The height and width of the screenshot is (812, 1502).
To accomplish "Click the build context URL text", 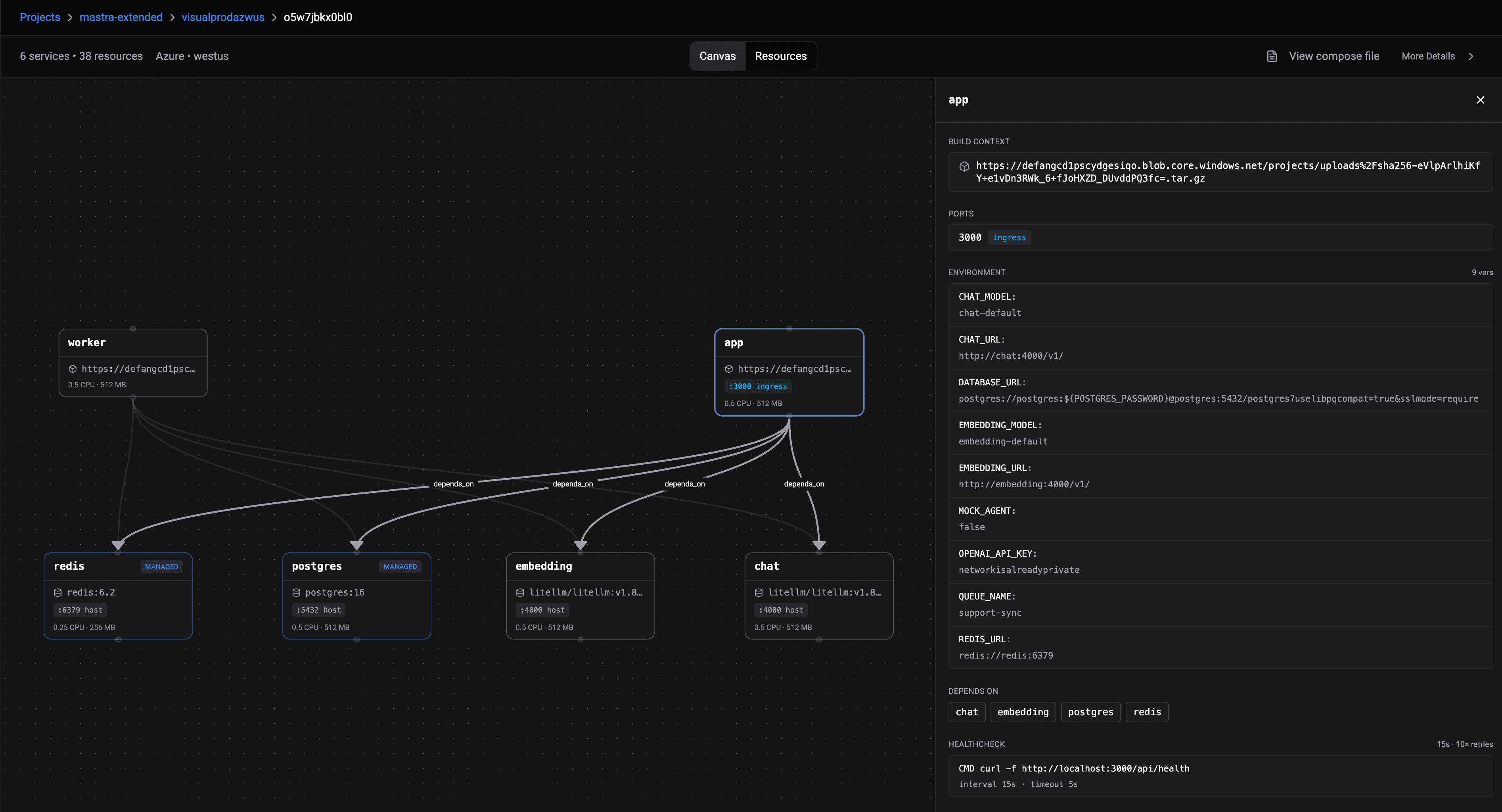I will (1227, 172).
